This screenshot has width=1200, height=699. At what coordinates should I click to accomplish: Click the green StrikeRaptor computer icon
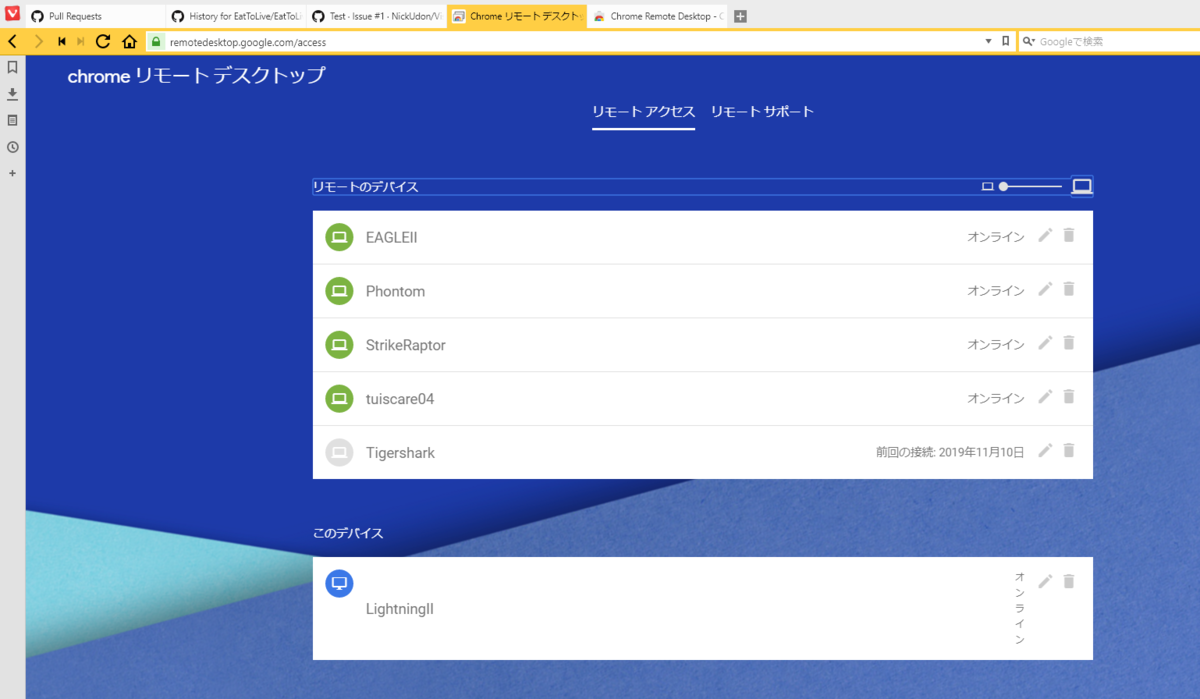(x=339, y=345)
